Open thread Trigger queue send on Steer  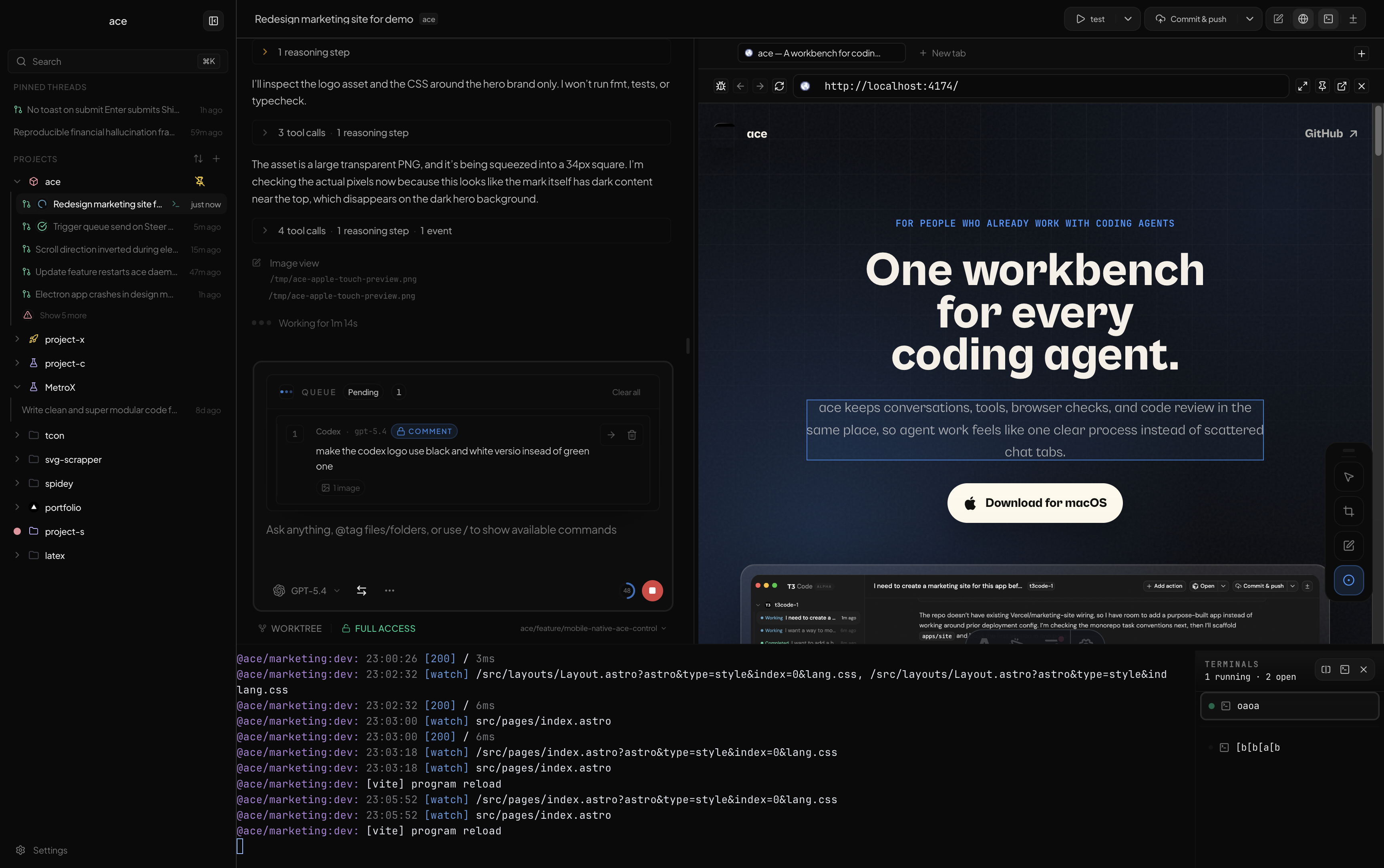pyautogui.click(x=121, y=227)
